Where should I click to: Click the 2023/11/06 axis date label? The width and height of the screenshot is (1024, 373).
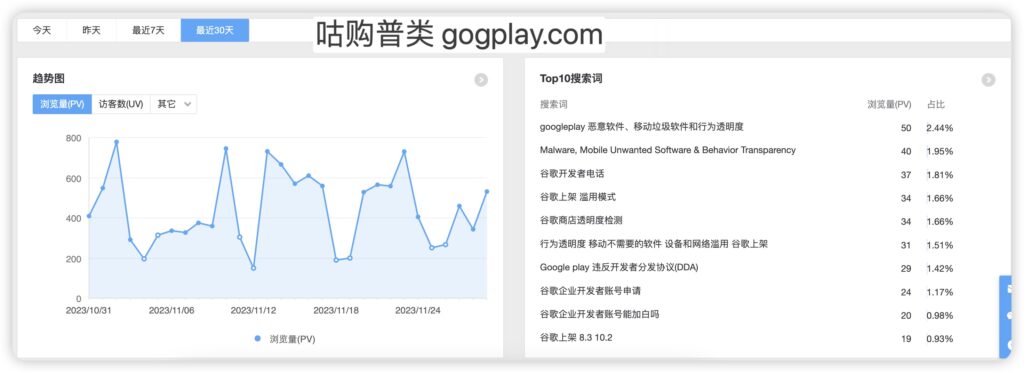coord(172,311)
